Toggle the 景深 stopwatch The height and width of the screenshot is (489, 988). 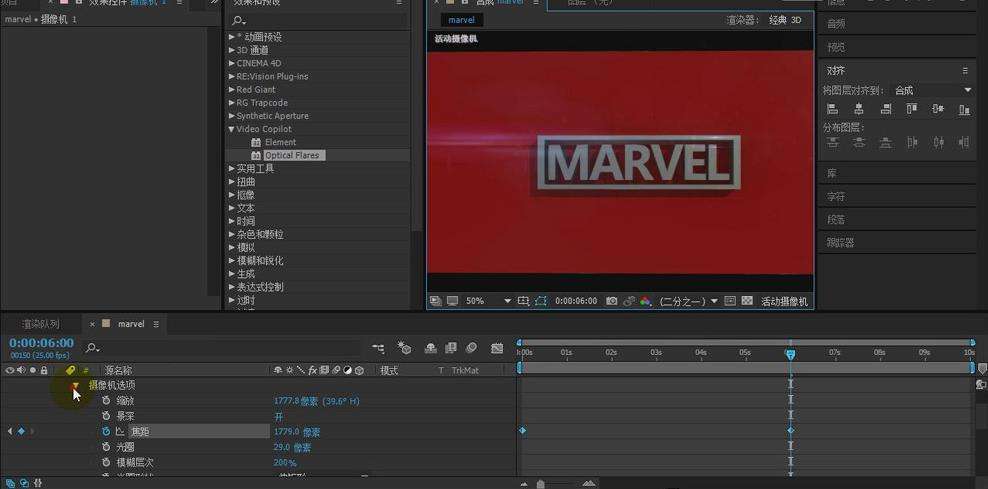coord(106,417)
